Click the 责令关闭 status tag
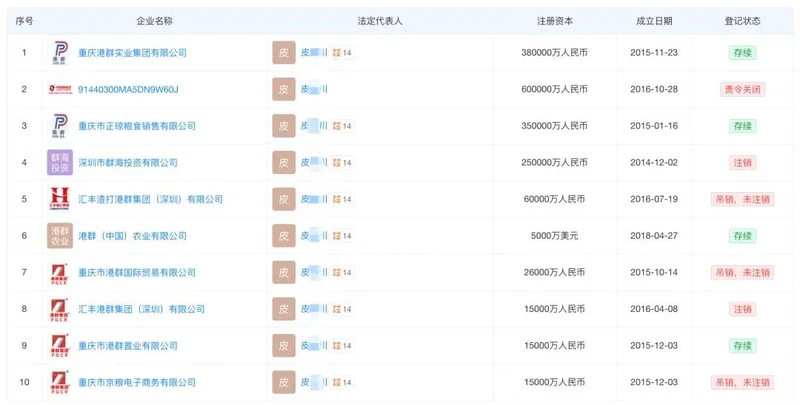 point(742,90)
